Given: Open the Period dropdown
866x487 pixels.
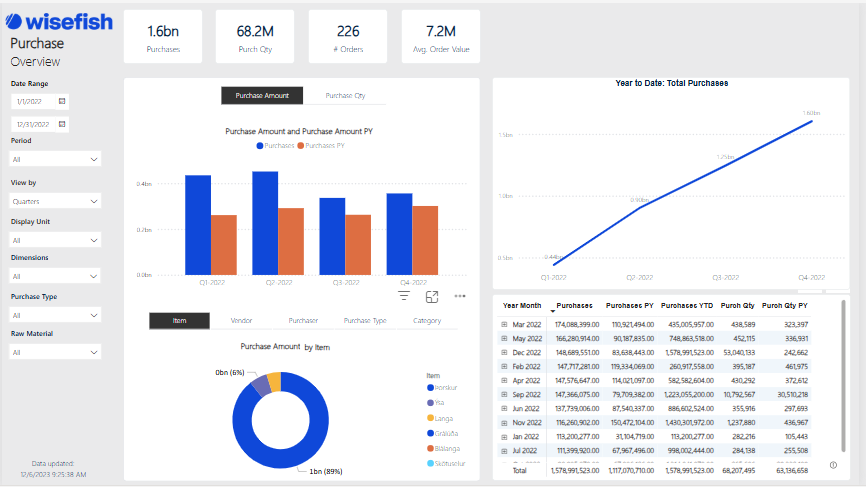Looking at the screenshot, I should 55,159.
